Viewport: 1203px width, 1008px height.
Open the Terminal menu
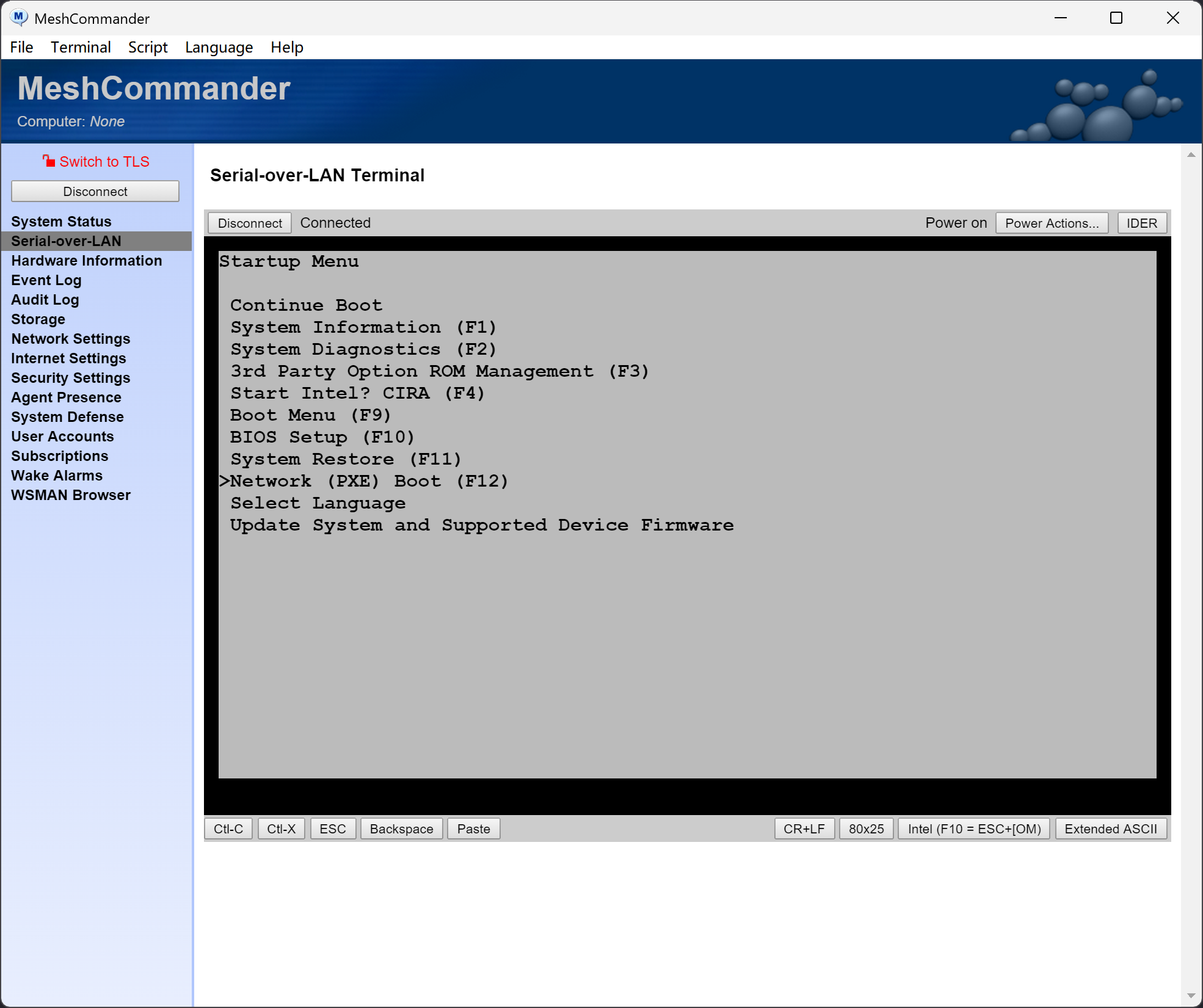pyautogui.click(x=81, y=47)
